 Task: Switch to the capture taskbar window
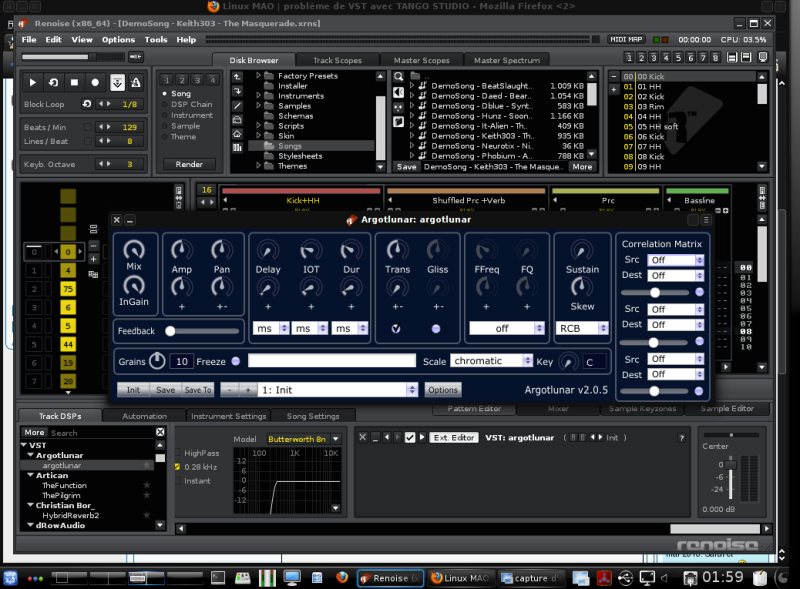[x=531, y=578]
